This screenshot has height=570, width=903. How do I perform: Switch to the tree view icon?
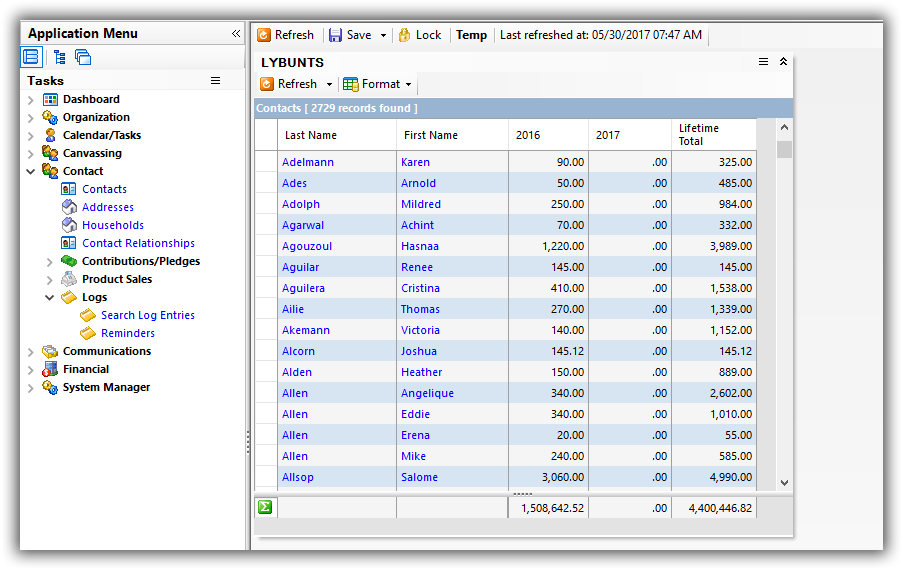(59, 57)
